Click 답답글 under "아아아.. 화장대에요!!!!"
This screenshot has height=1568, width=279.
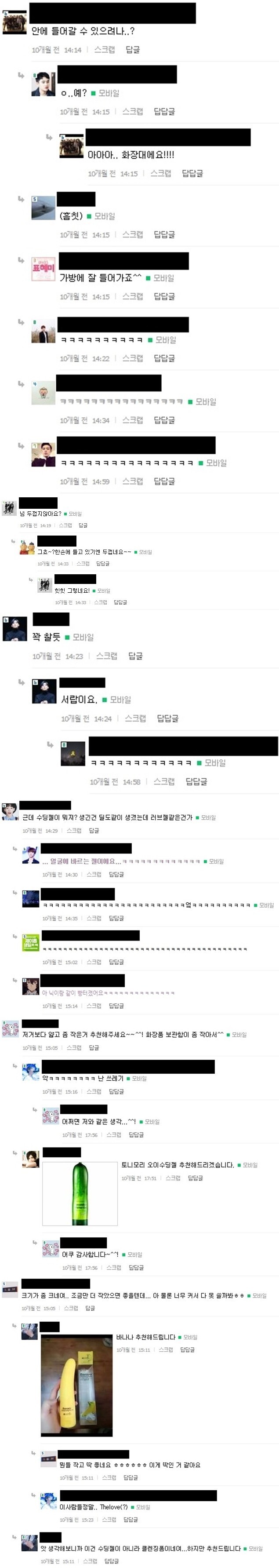pos(192,174)
